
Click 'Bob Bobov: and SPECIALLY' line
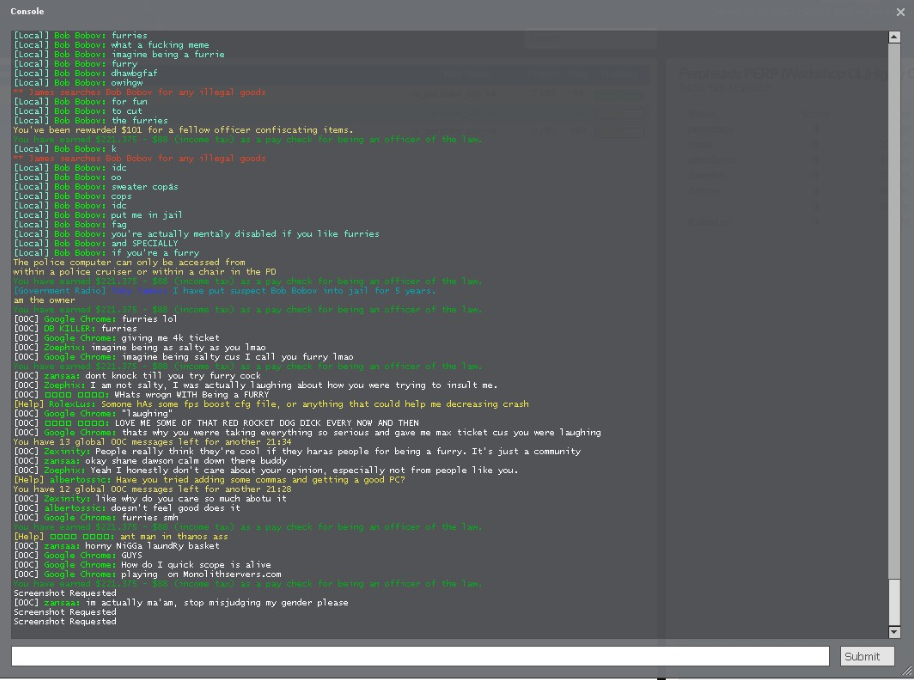[96, 244]
